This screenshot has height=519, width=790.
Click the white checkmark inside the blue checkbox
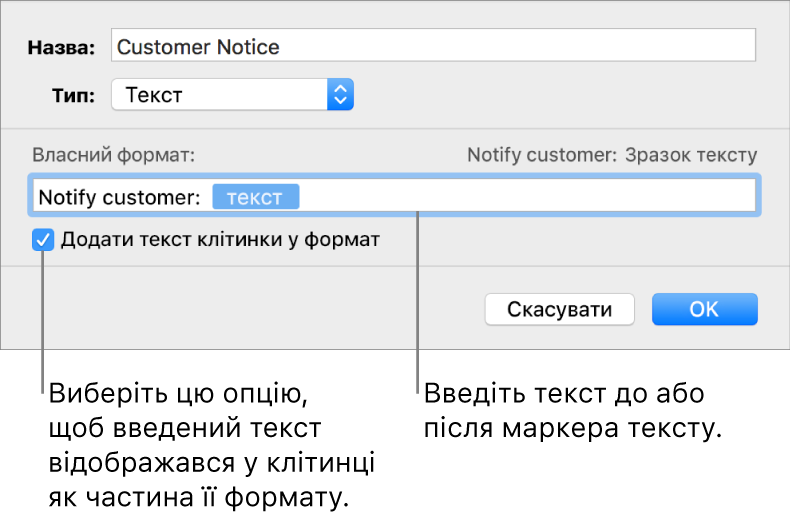43,240
